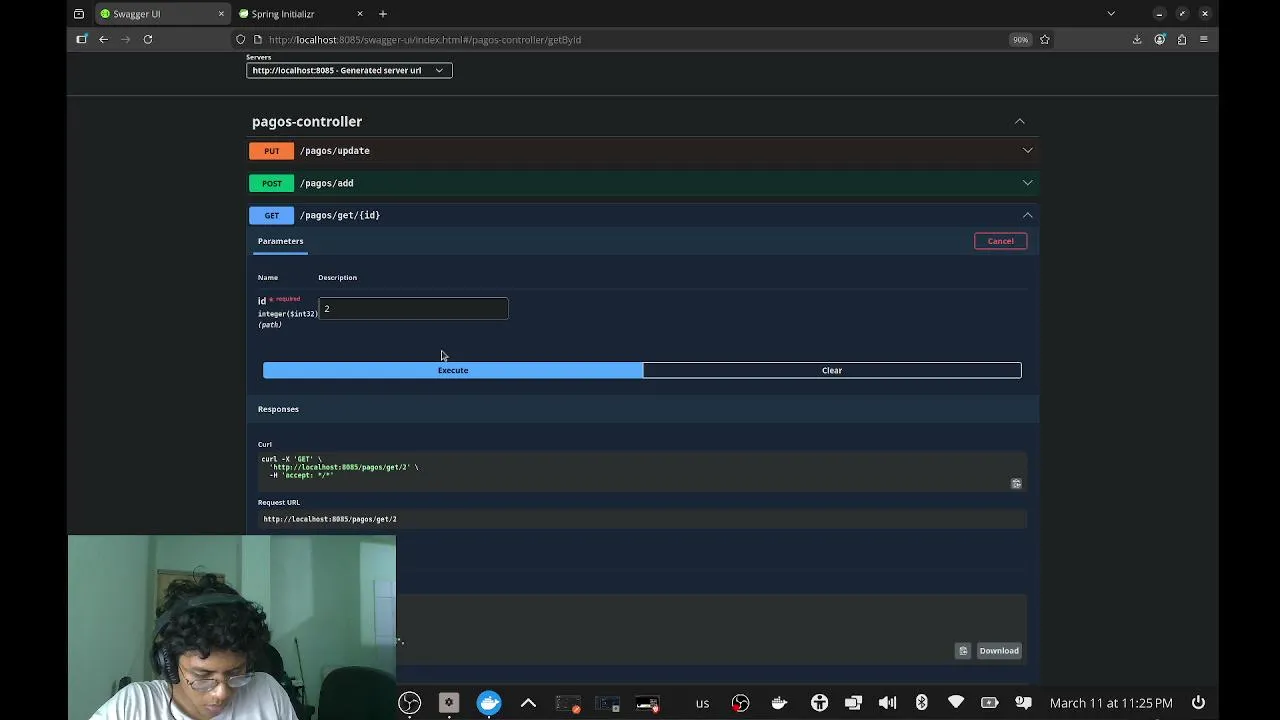The image size is (1280, 720).
Task: Clear the executed response
Action: click(832, 370)
